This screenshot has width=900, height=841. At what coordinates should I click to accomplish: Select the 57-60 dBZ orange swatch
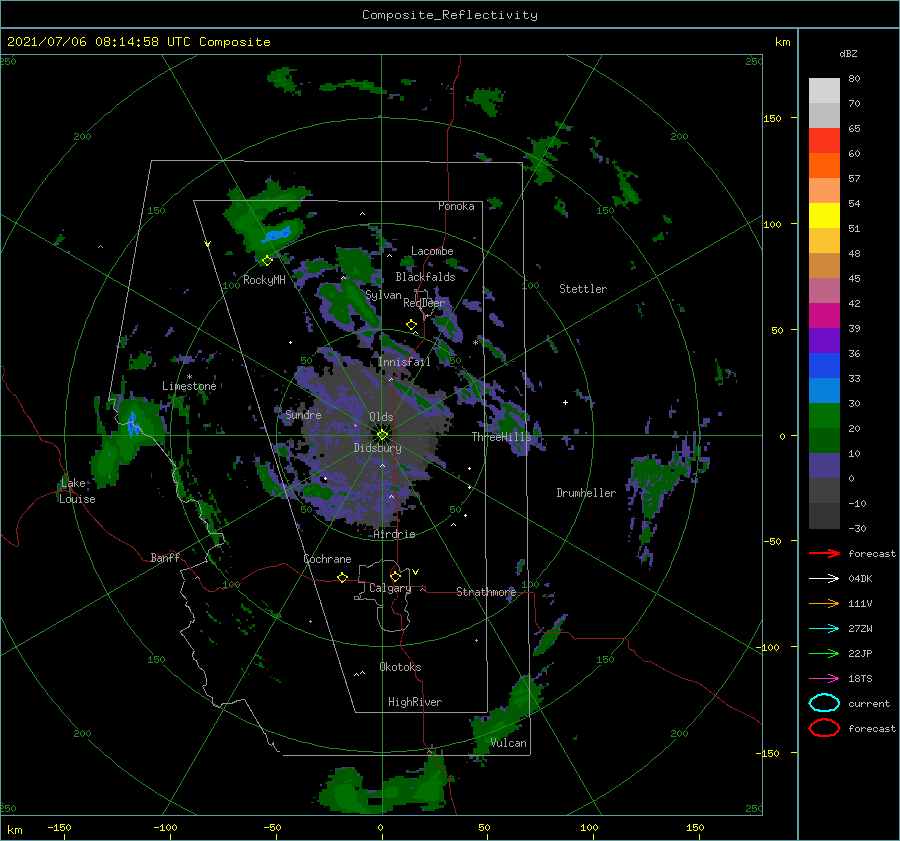[824, 165]
